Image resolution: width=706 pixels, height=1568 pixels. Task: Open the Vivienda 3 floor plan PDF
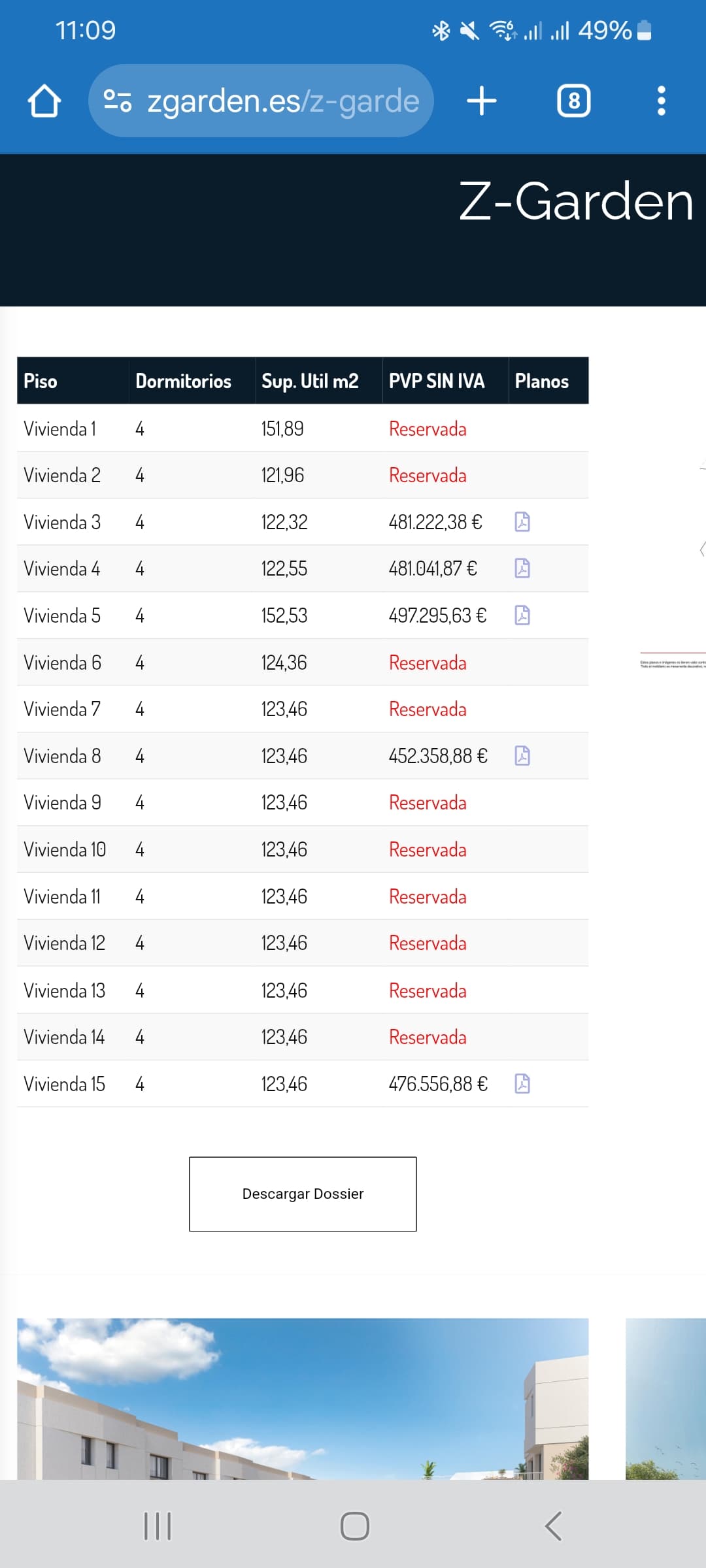pos(522,522)
